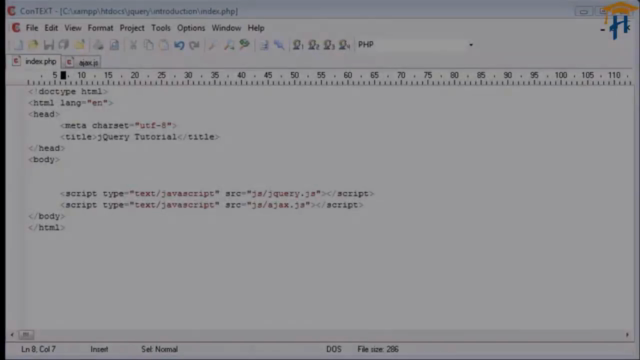Open the Edit menu

click(x=51, y=28)
